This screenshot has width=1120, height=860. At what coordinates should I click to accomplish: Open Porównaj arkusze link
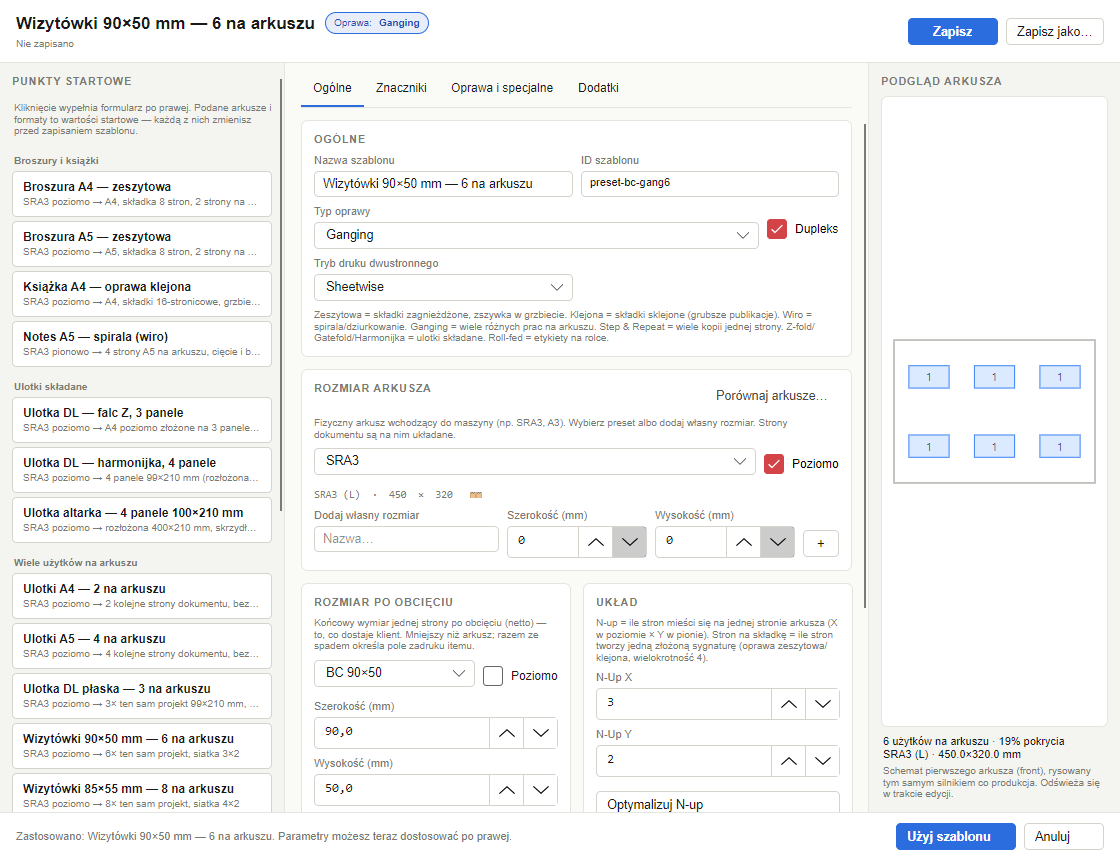[771, 396]
